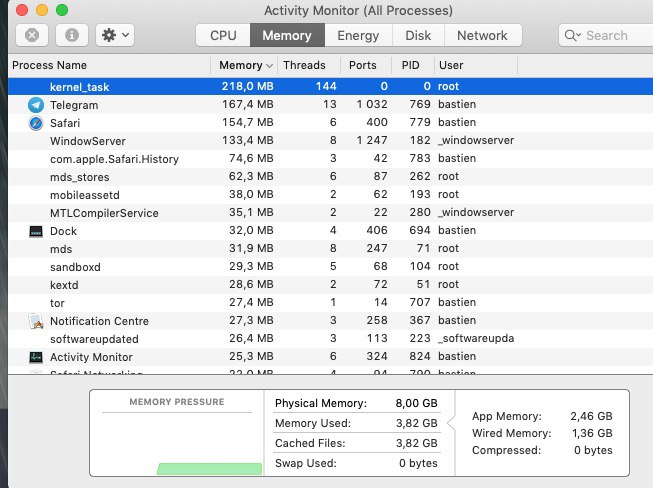Viewport: 653px width, 488px height.
Task: Select the MTLCompilerService process
Action: pyautogui.click(x=104, y=213)
